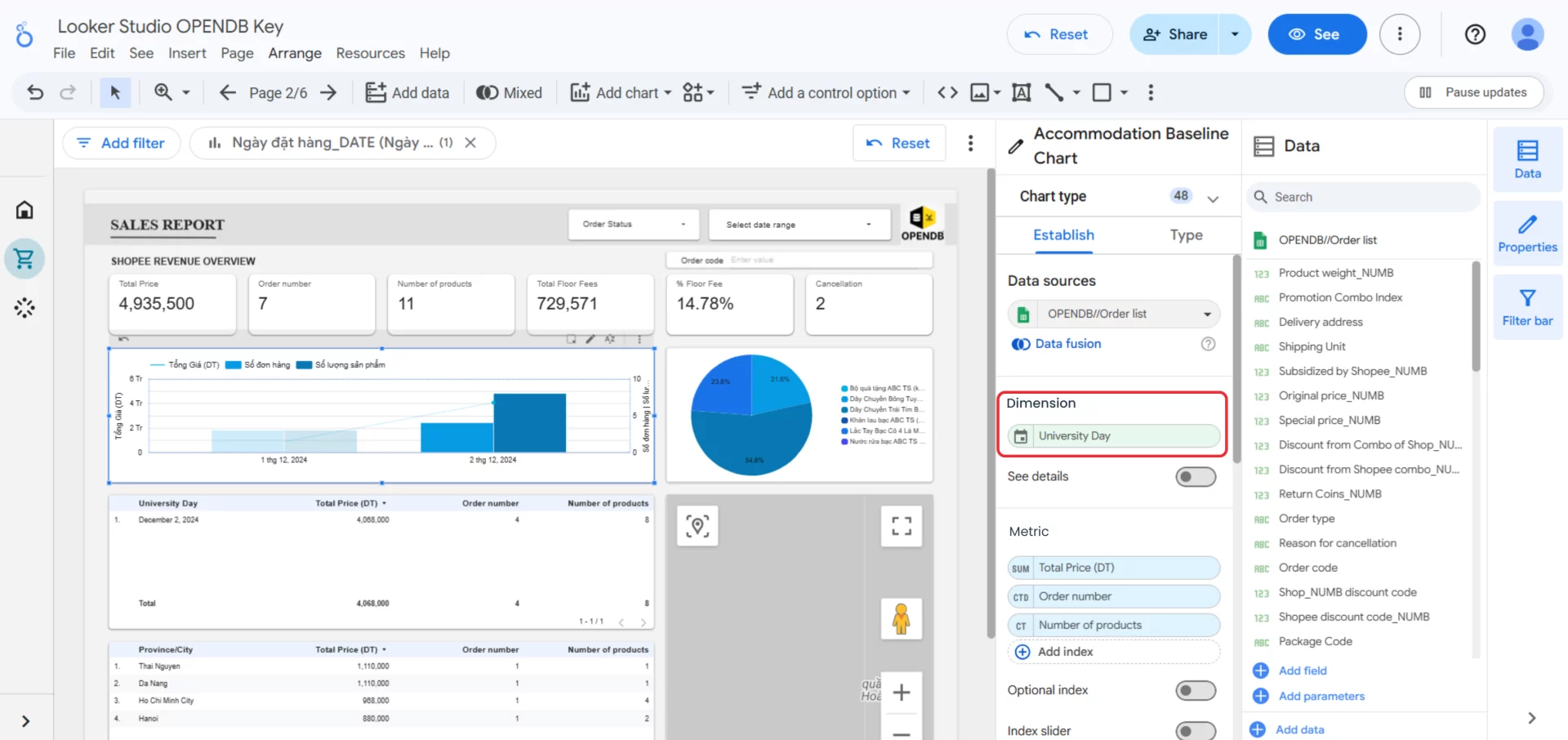This screenshot has width=1568, height=740.
Task: Enable the Optional index toggle
Action: tap(1195, 691)
